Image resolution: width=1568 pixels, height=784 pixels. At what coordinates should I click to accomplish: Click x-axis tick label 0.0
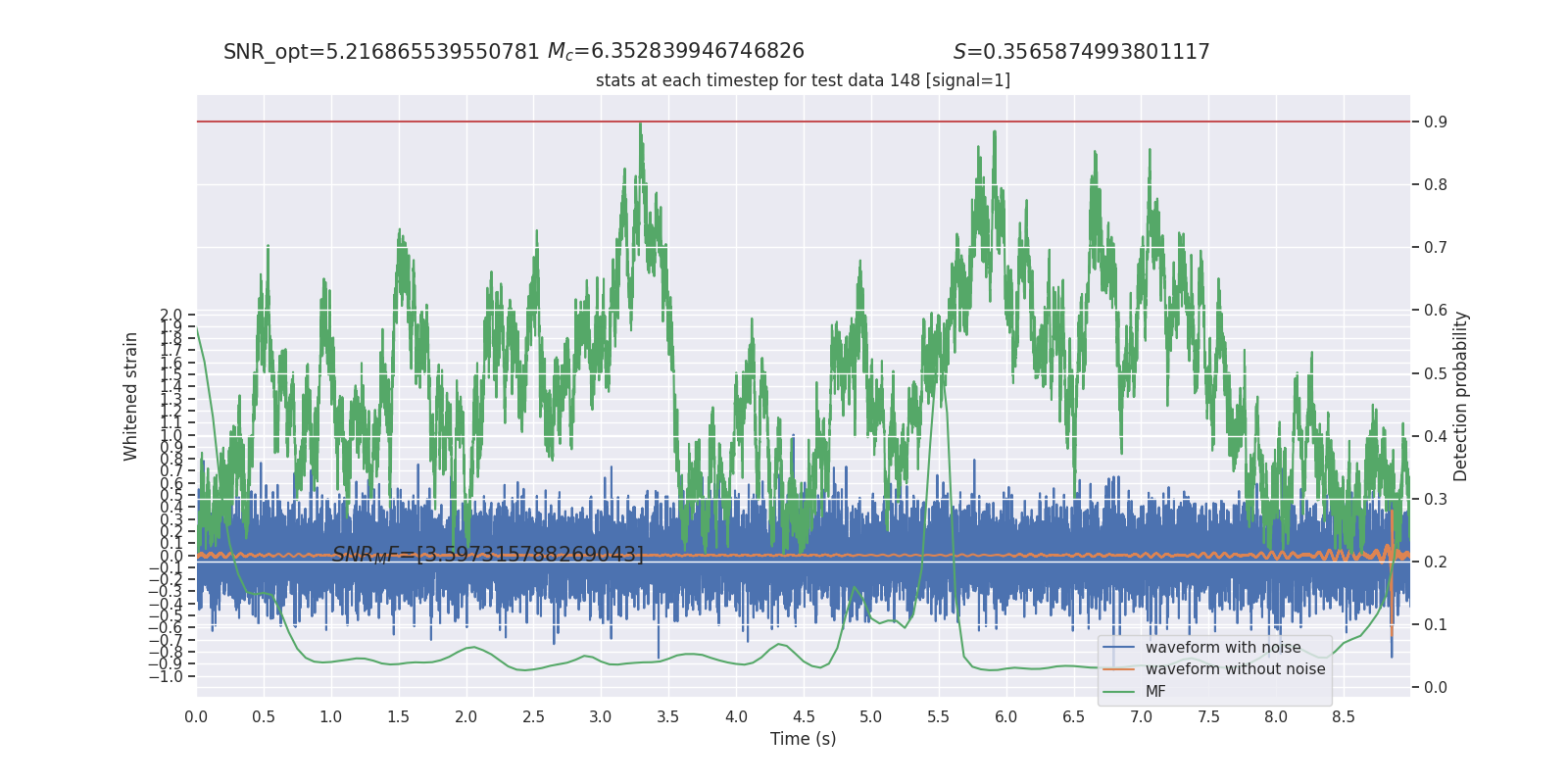pyautogui.click(x=196, y=716)
